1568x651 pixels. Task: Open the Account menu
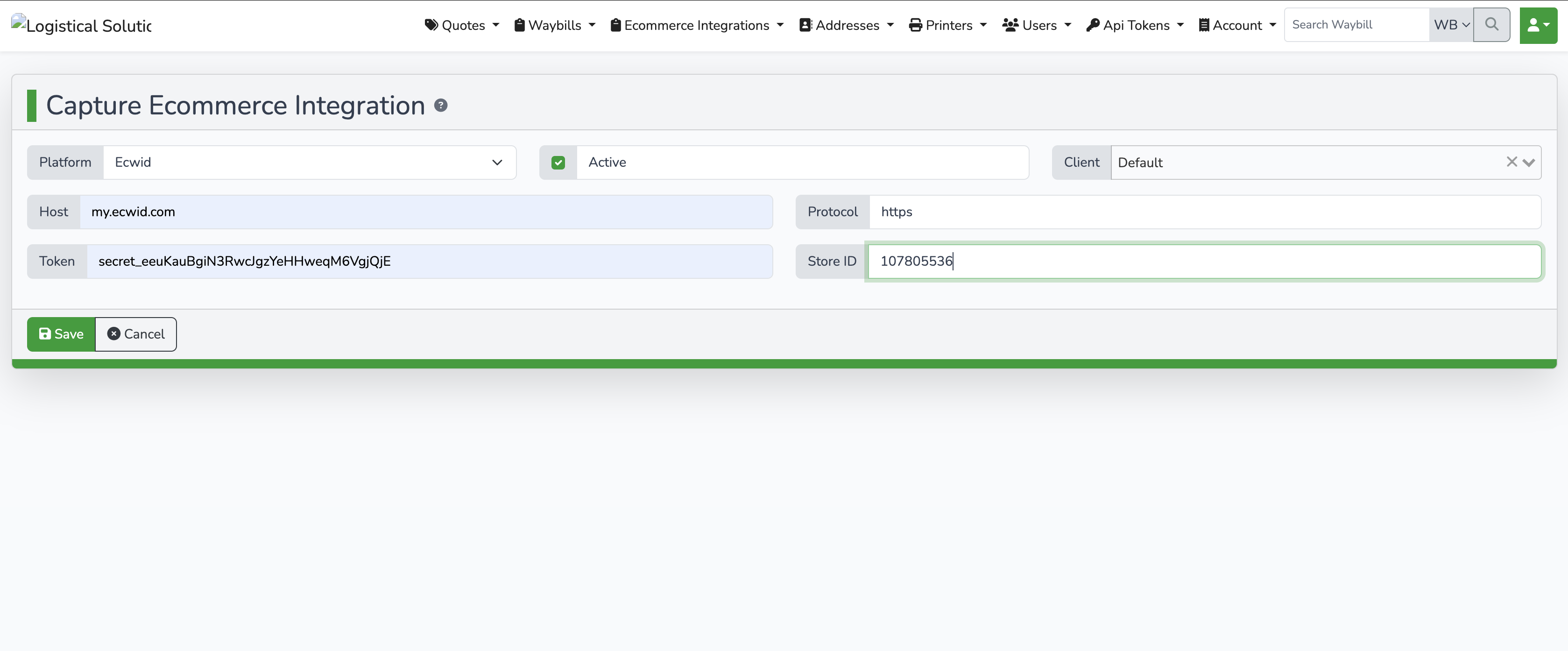coord(1236,25)
